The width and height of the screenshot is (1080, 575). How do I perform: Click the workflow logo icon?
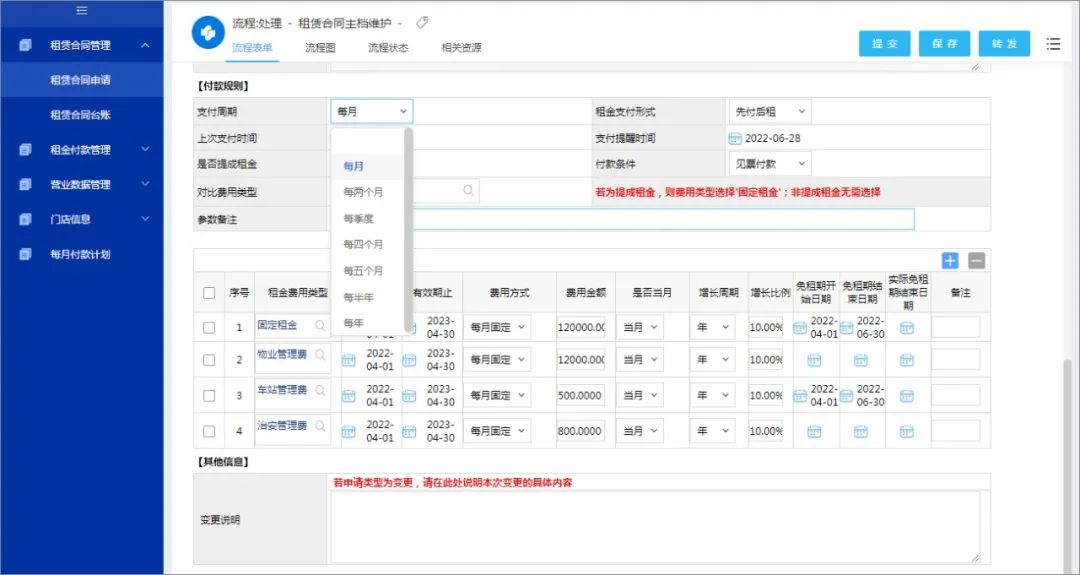(x=208, y=32)
